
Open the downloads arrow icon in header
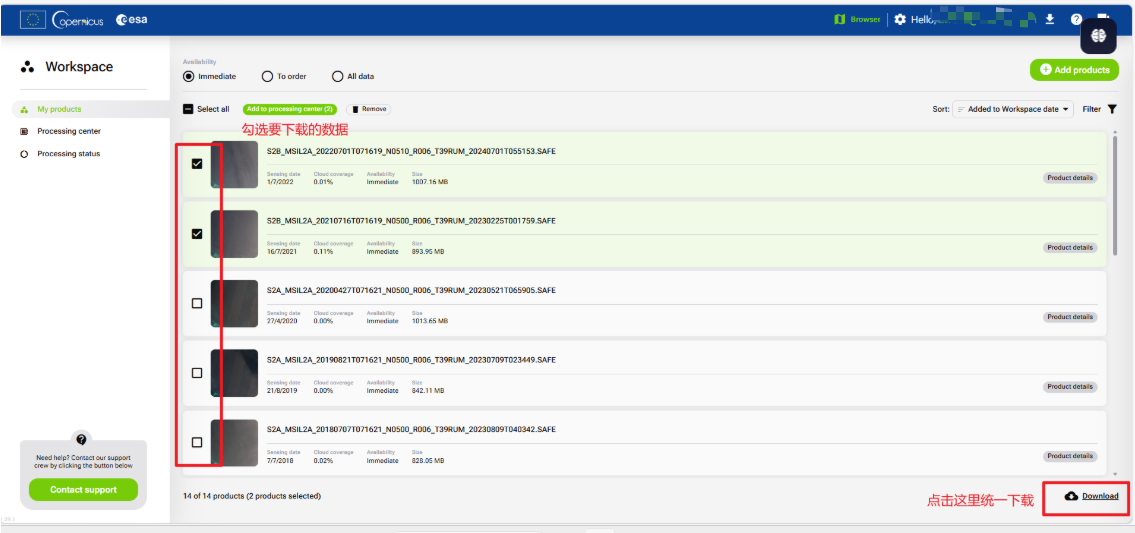1050,20
